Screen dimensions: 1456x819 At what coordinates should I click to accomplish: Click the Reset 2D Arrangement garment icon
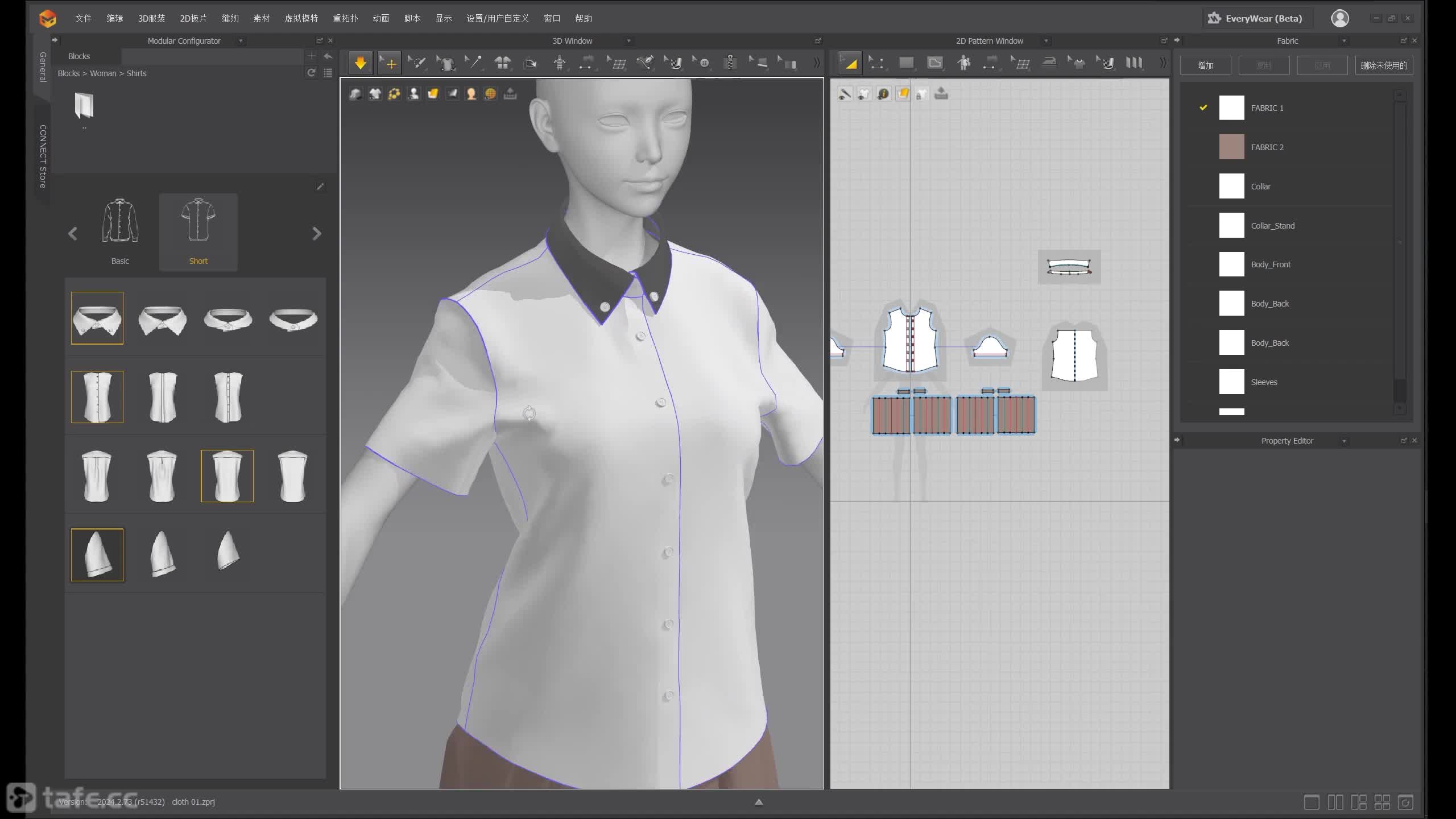click(x=503, y=63)
